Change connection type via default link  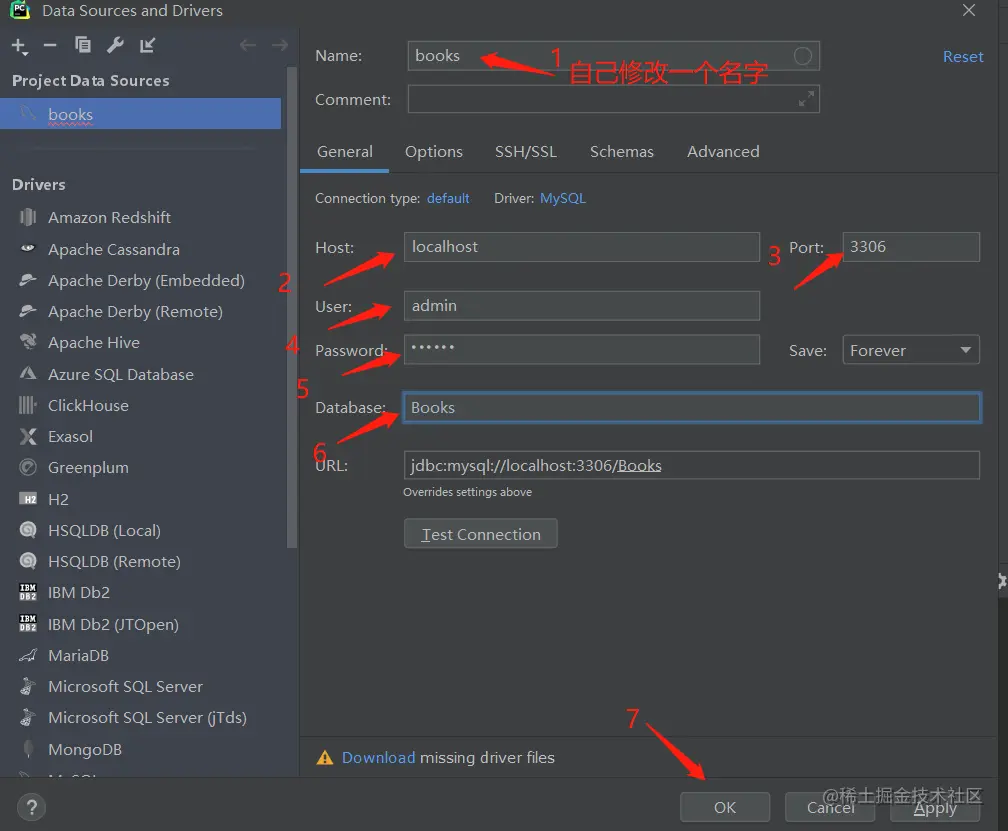coord(448,199)
